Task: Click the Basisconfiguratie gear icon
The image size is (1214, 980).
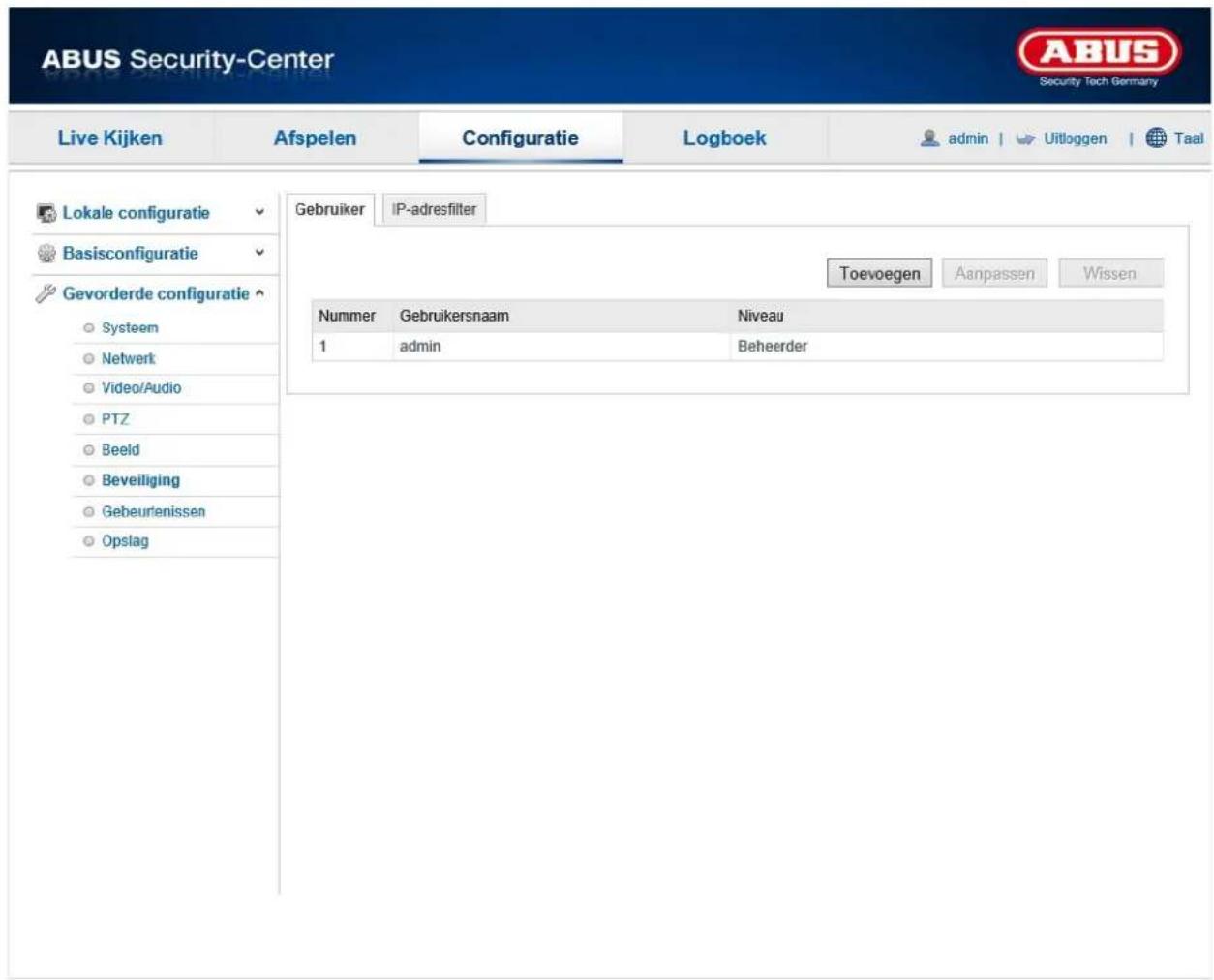Action: [x=46, y=254]
